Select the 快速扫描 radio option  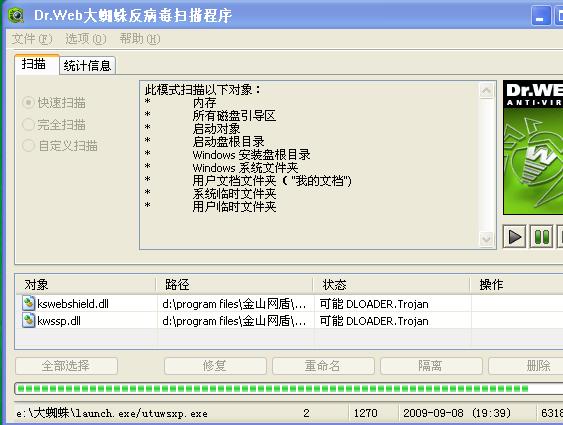[x=54, y=103]
